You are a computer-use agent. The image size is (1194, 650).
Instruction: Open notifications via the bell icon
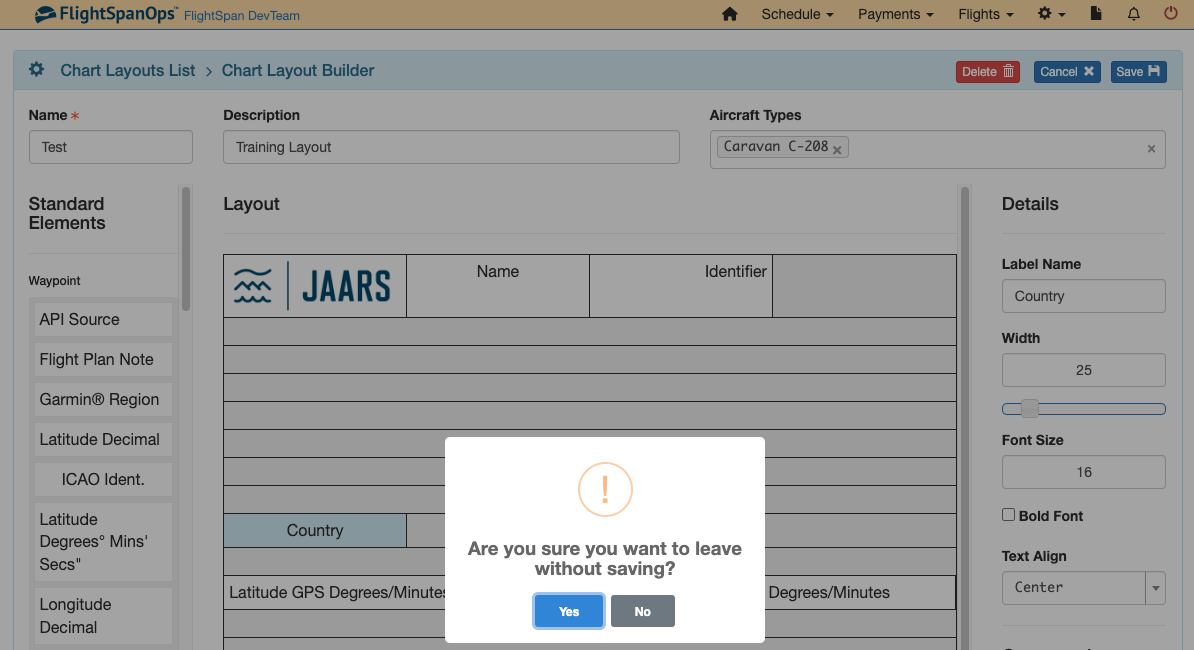click(1132, 14)
